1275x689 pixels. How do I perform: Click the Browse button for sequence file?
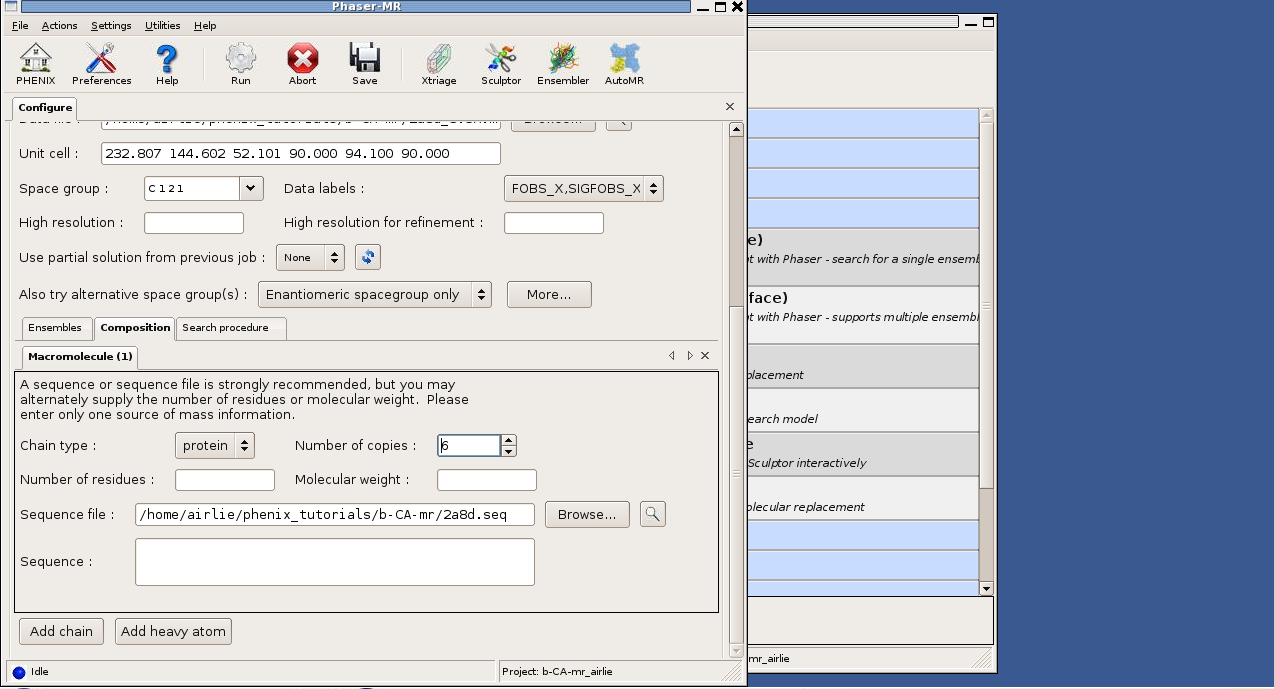(587, 514)
